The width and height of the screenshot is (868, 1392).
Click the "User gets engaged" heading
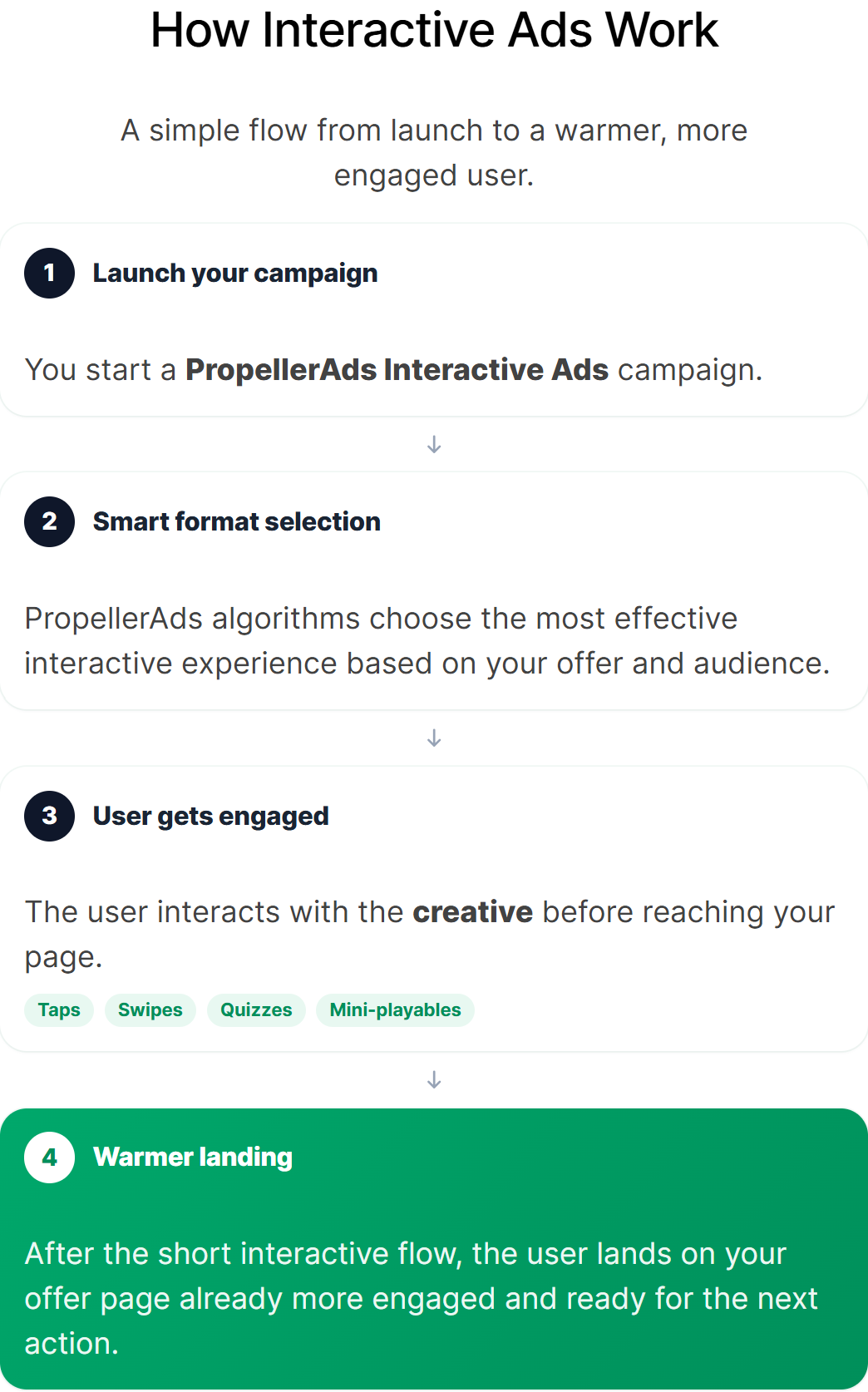(x=211, y=817)
